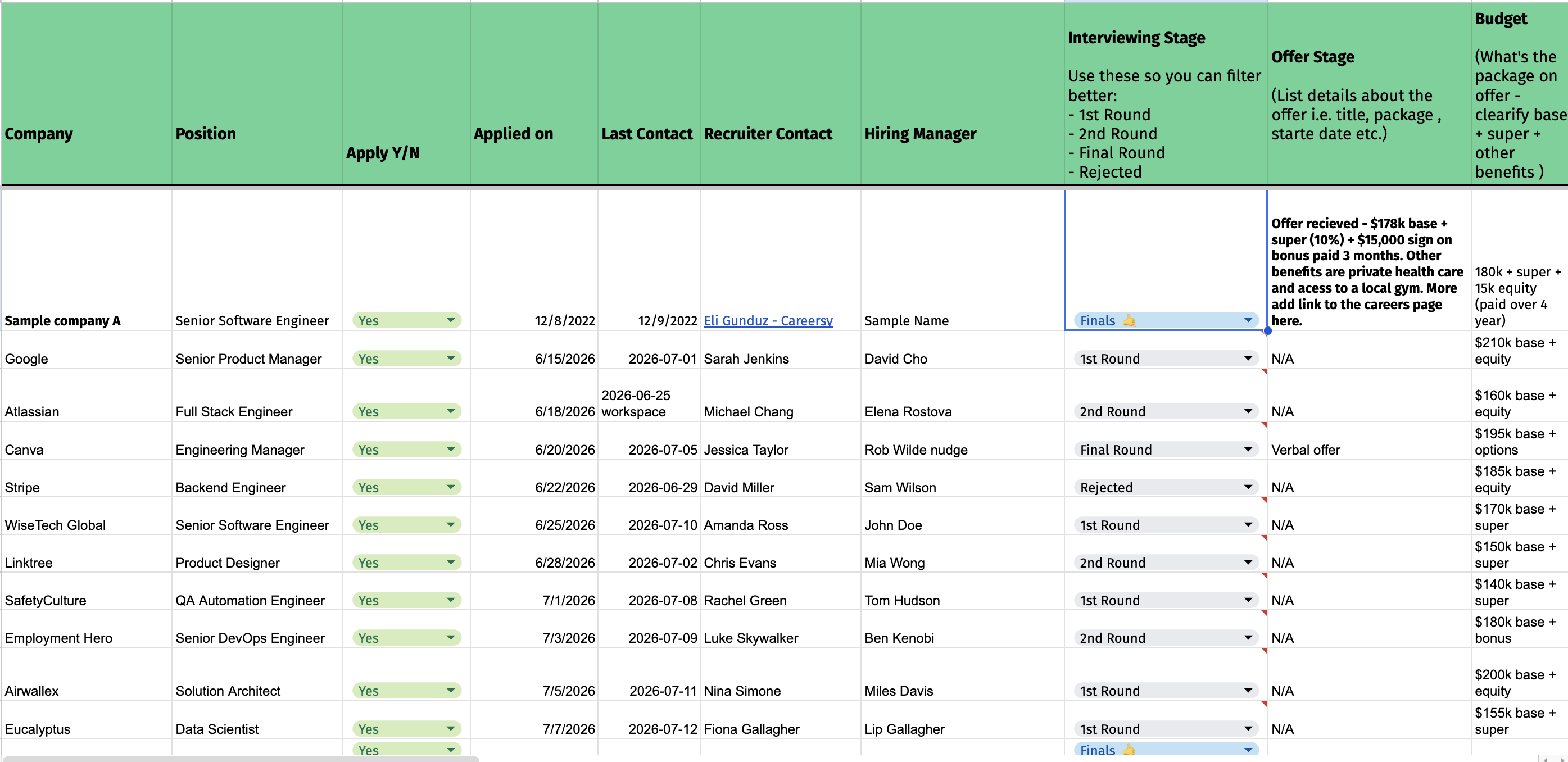Select the $210k base + equity budget cell

tap(1520, 350)
